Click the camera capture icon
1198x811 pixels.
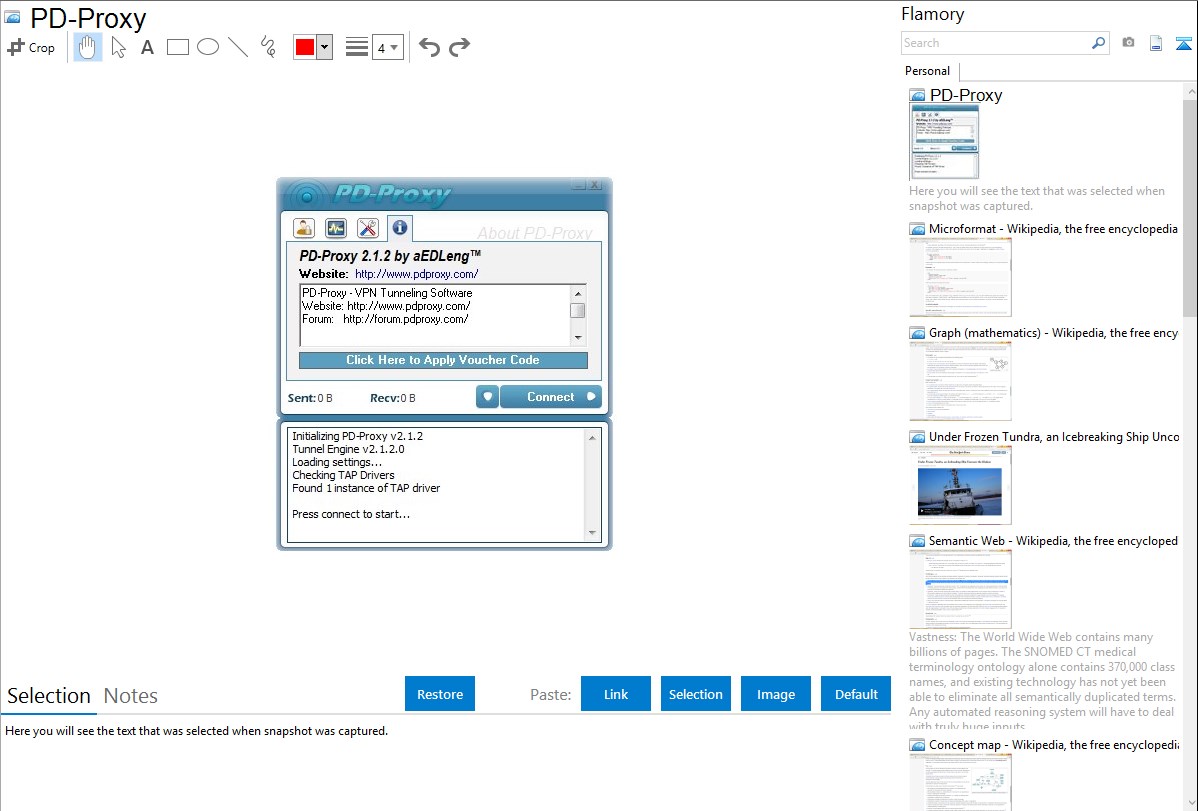click(1128, 43)
